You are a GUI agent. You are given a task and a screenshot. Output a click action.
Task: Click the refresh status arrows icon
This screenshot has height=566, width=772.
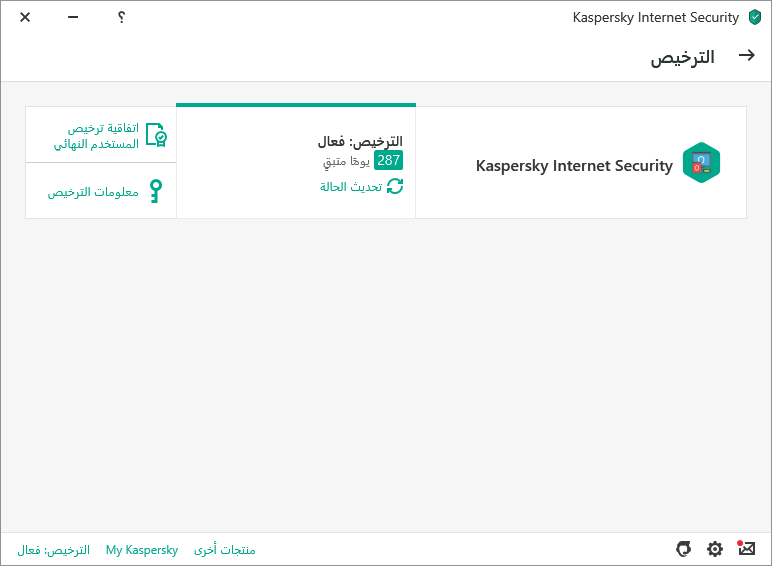point(395,186)
